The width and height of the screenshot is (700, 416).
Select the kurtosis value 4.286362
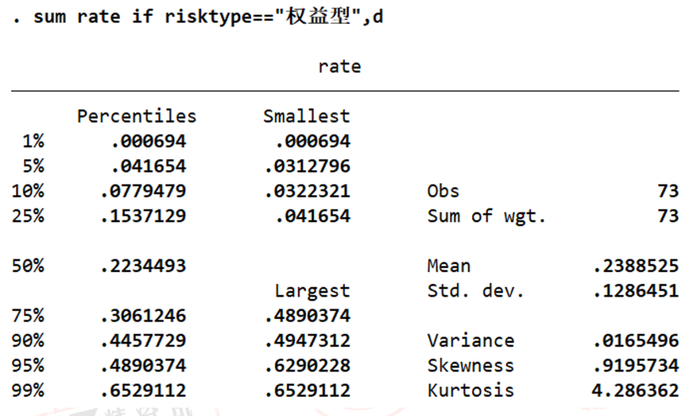click(638, 391)
